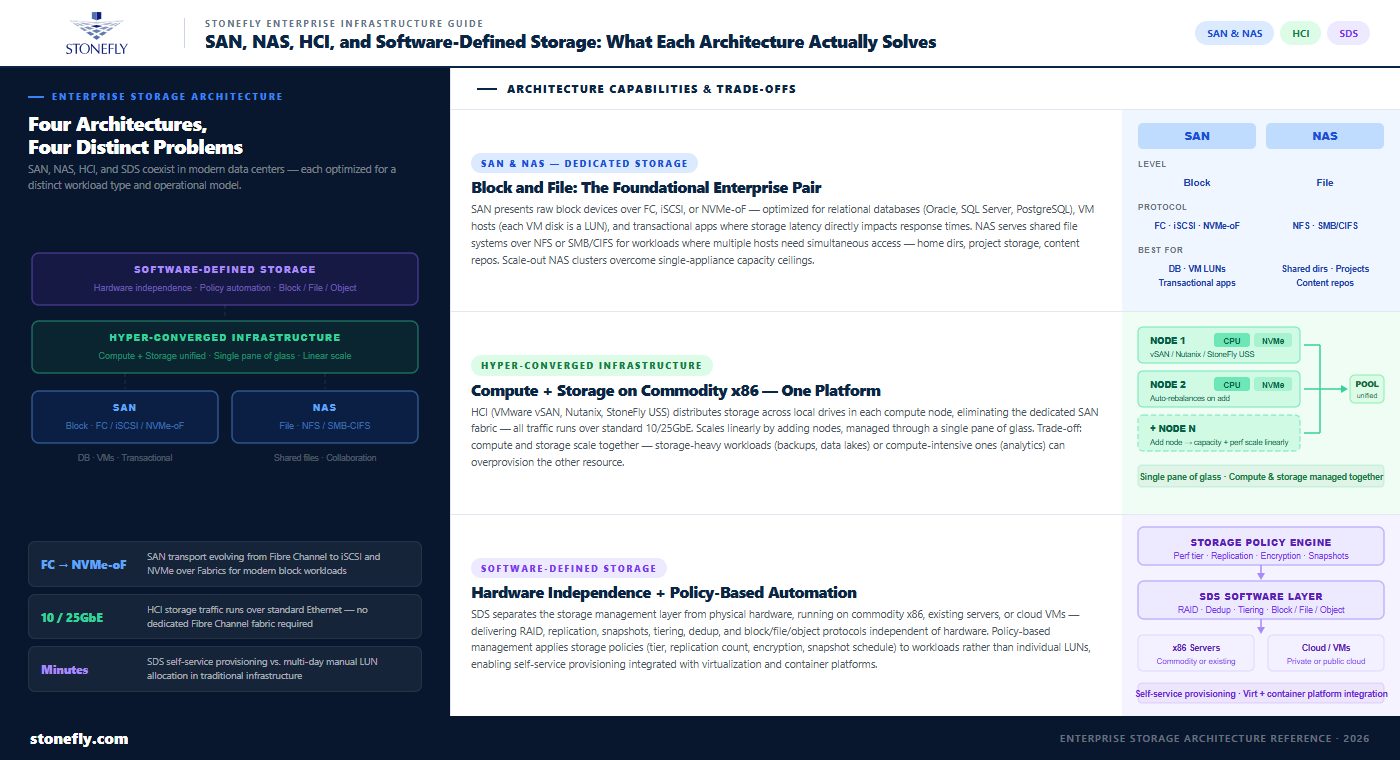
Task: Click the CPU chip on NODE 1
Action: [1231, 340]
